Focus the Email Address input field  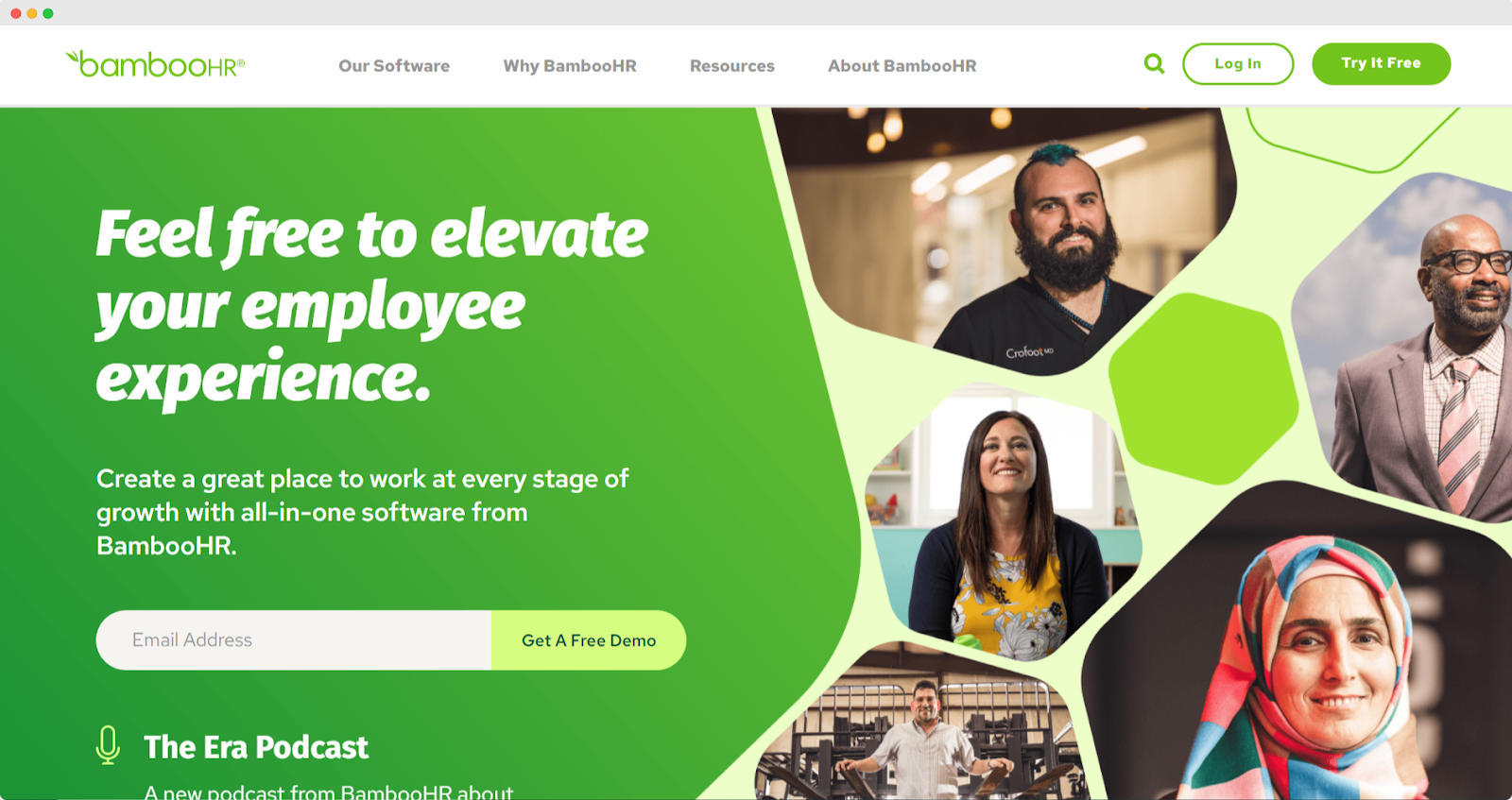click(294, 640)
